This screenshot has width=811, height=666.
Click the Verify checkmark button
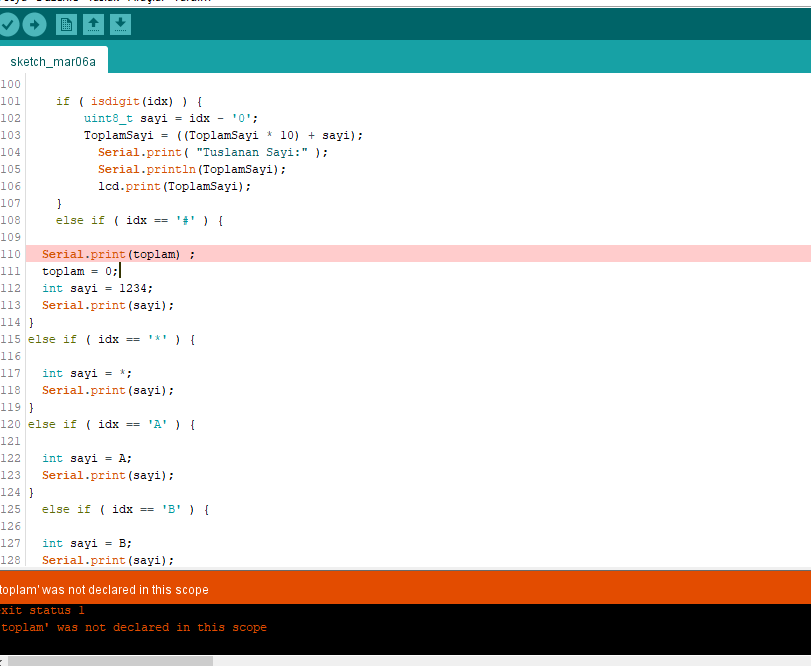point(8,24)
